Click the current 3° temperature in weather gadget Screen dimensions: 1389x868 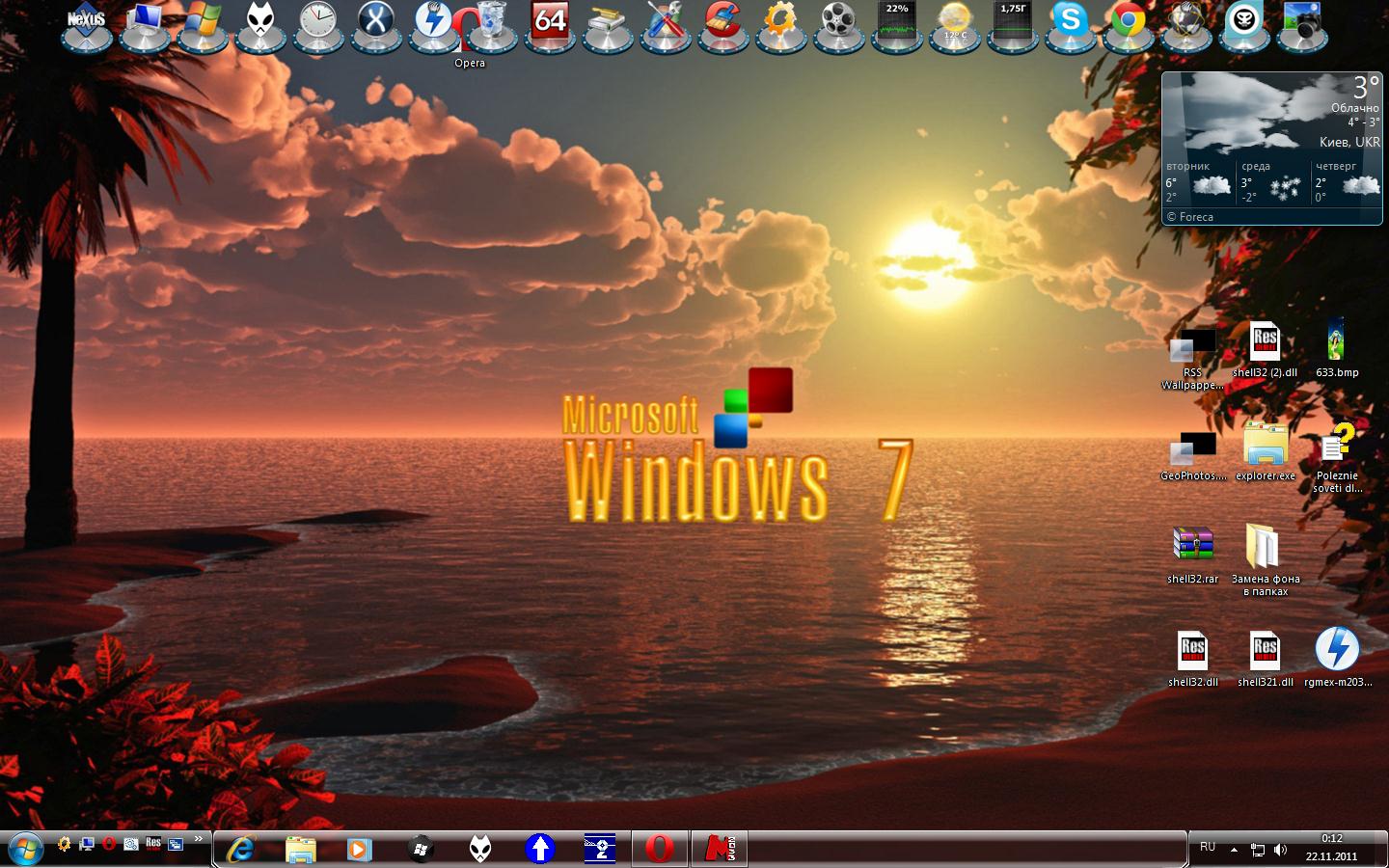point(1366,88)
